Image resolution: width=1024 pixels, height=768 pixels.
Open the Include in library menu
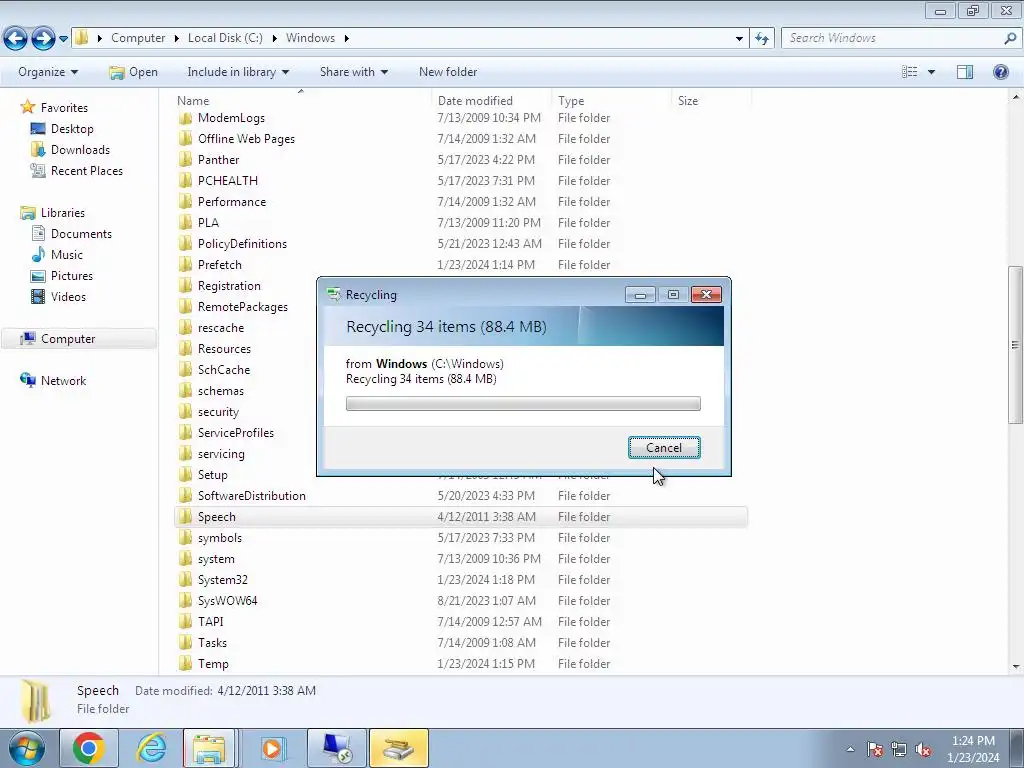coord(238,72)
